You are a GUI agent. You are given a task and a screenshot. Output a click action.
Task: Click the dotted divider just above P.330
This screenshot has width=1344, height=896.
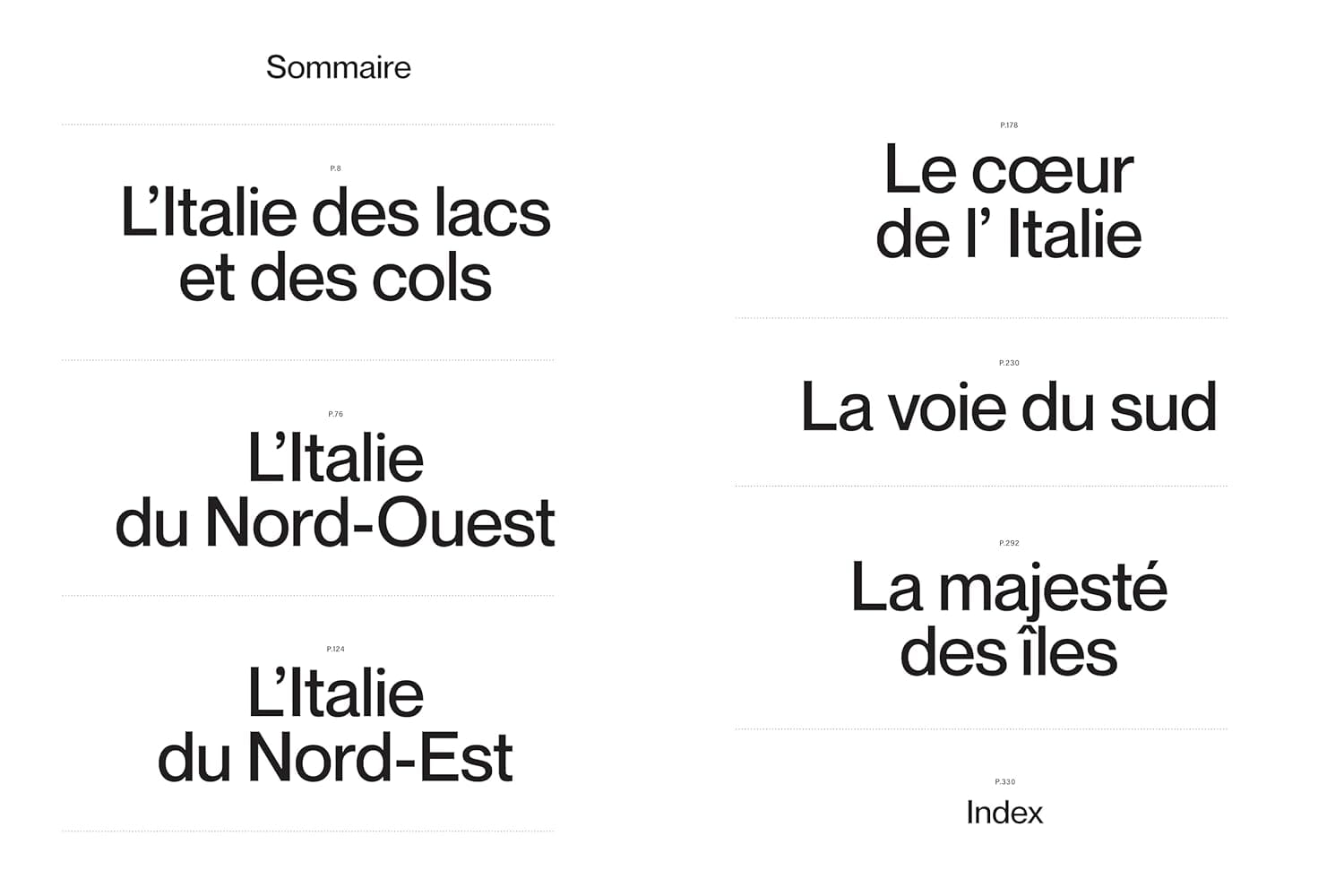pos(981,729)
